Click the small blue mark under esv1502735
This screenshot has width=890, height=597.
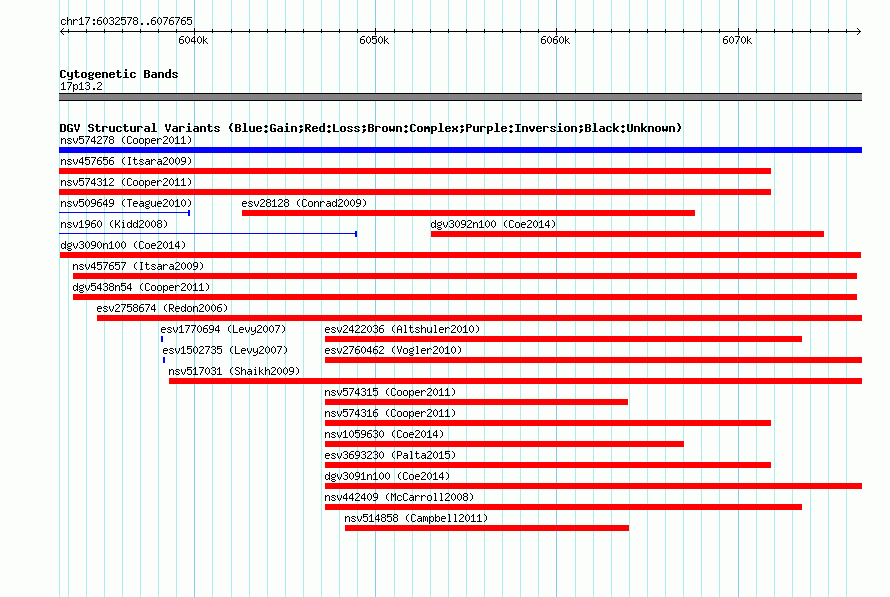(x=164, y=360)
